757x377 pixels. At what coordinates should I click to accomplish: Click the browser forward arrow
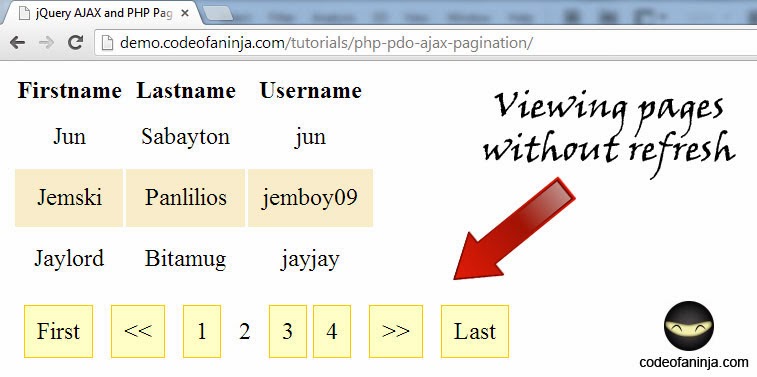click(x=46, y=42)
